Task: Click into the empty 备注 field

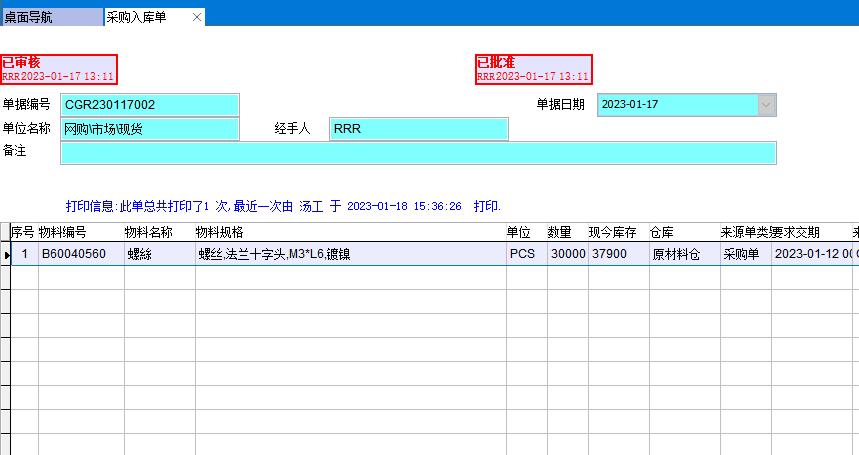Action: click(418, 153)
